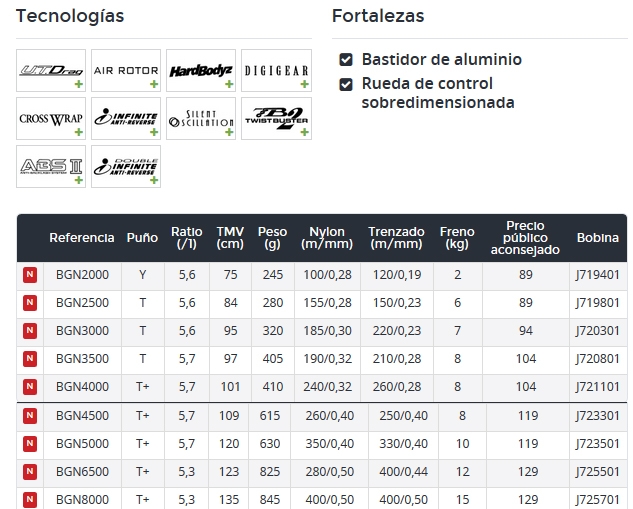Click the red N badge for BGN8000
The width and height of the screenshot is (633, 509).
[30, 500]
